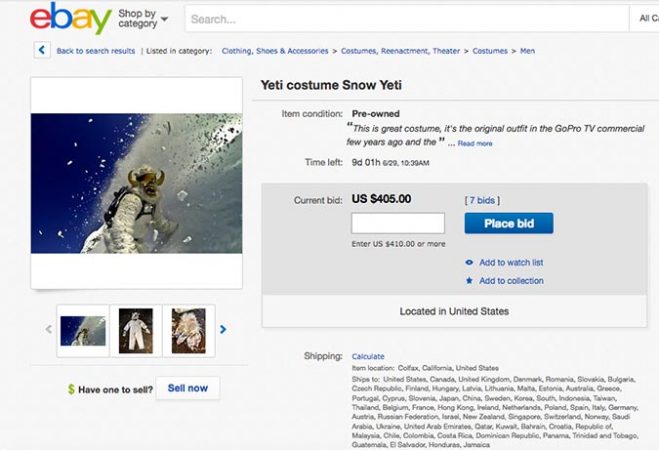
Task: Select the white yeti suit thumbnail
Action: (x=135, y=329)
